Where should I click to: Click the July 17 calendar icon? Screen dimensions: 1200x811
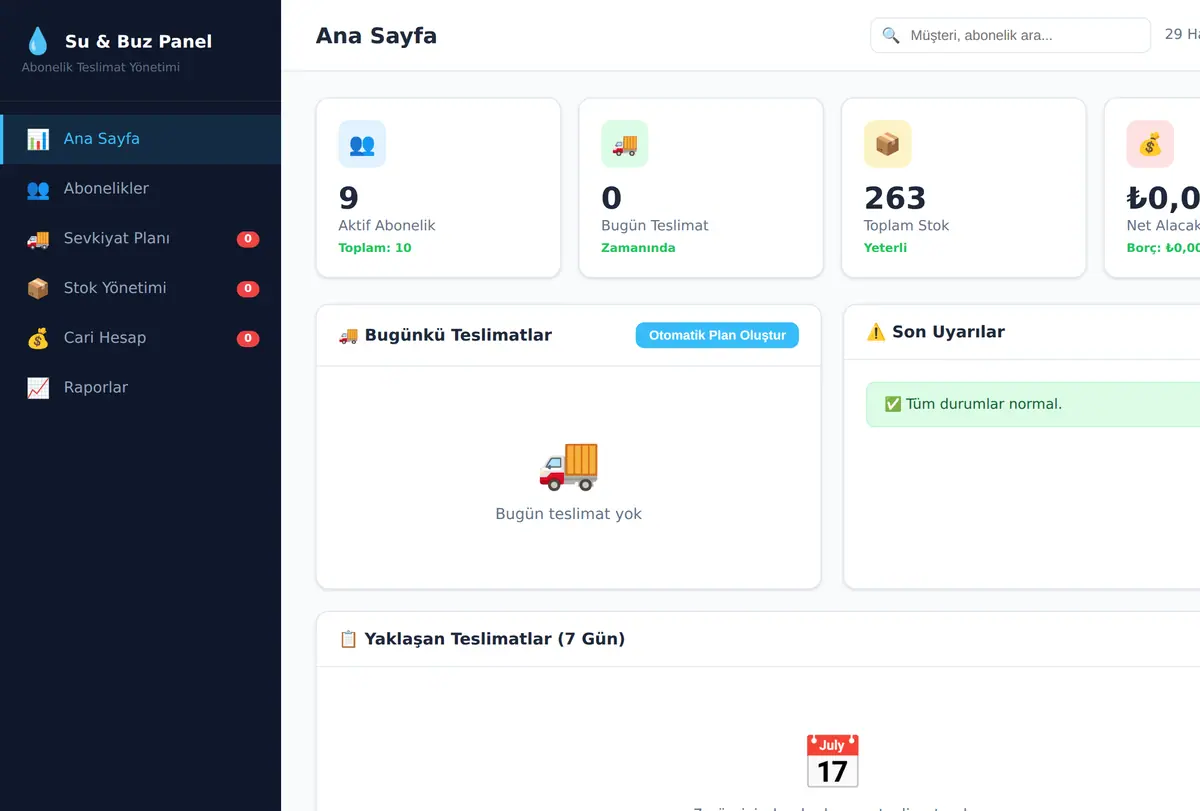(x=832, y=761)
